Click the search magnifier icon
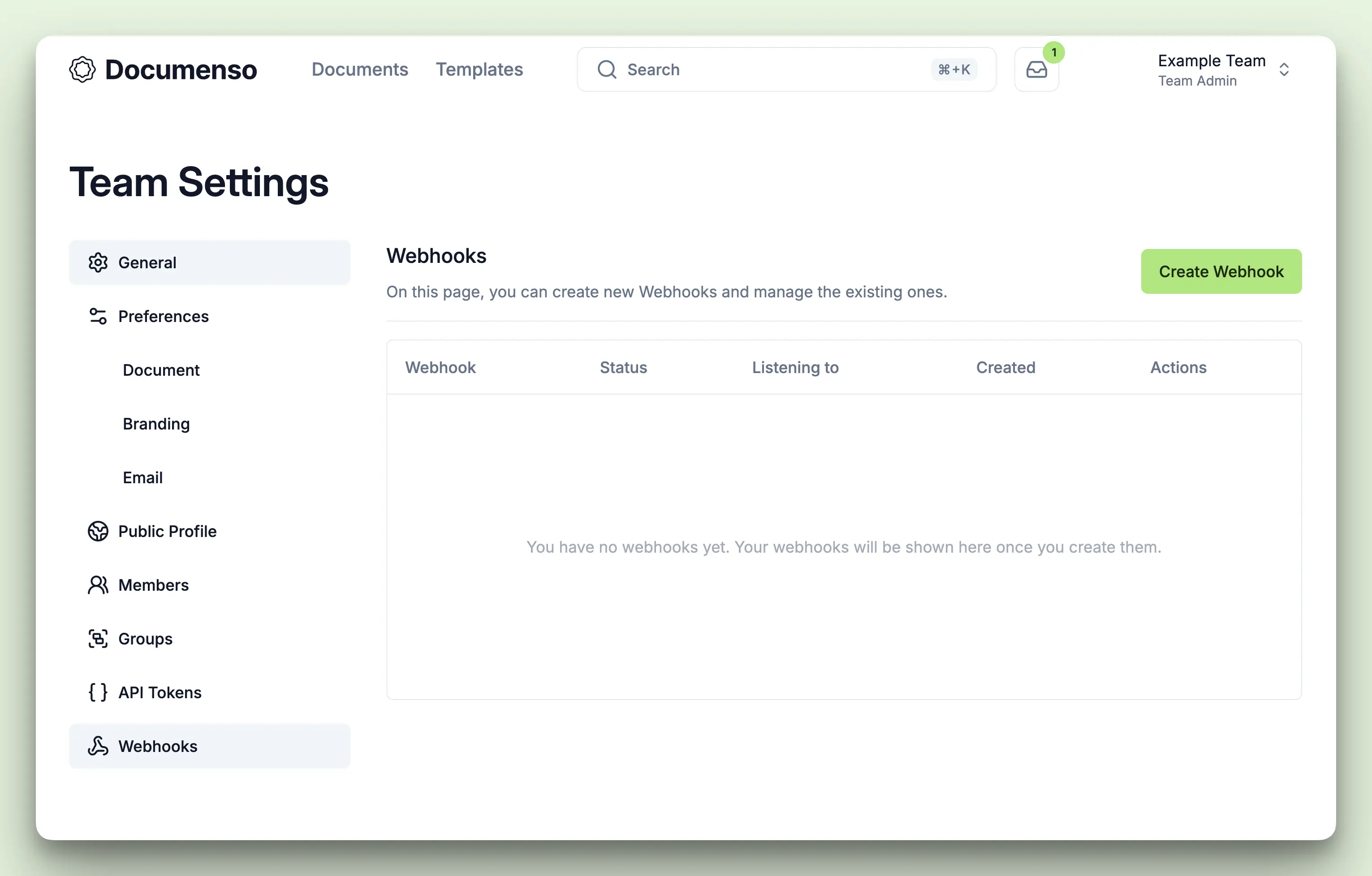1372x876 pixels. (607, 69)
